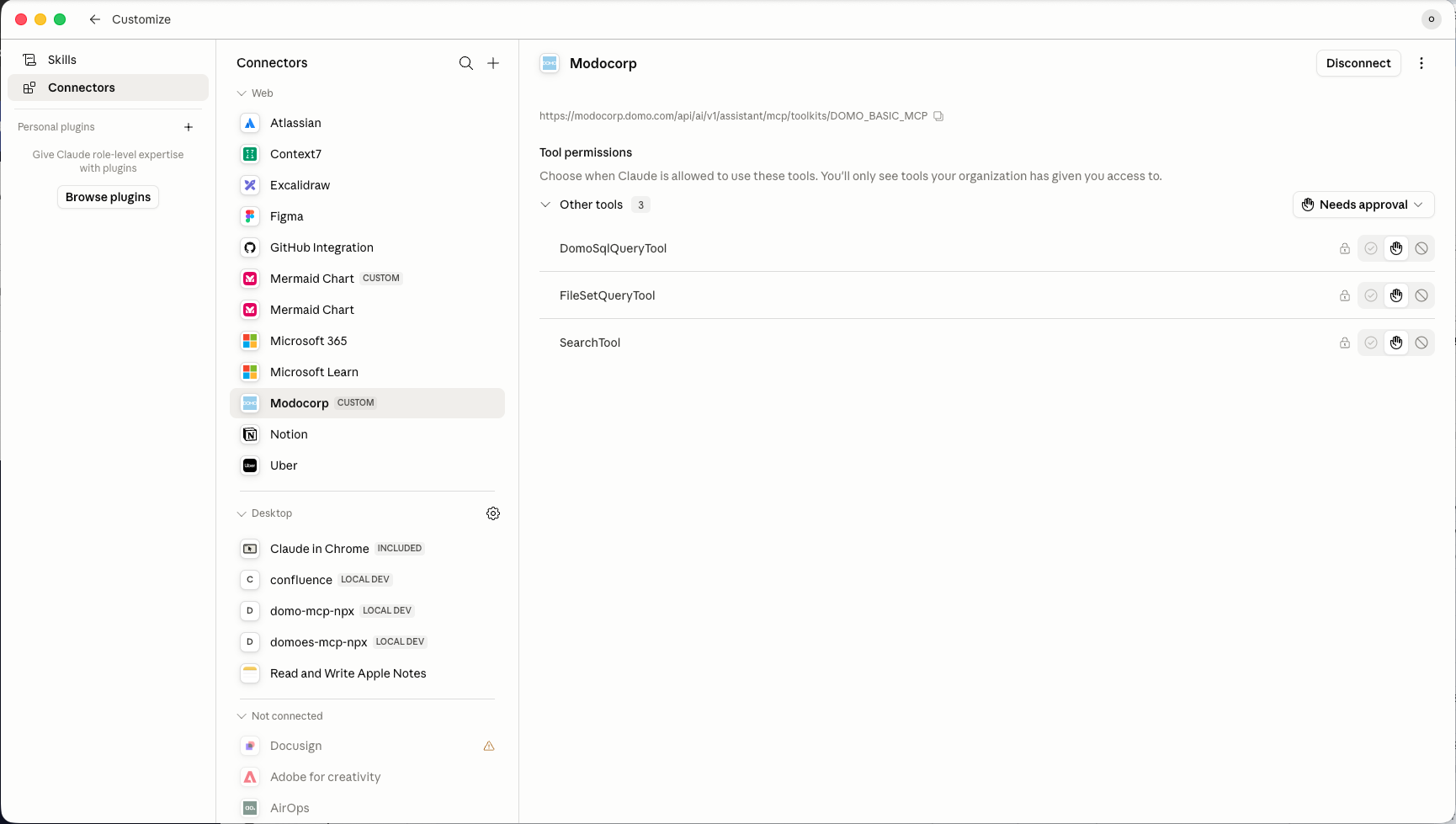Image resolution: width=1456 pixels, height=824 pixels.
Task: Click the Modocorp MCP URL text
Action: [x=733, y=116]
